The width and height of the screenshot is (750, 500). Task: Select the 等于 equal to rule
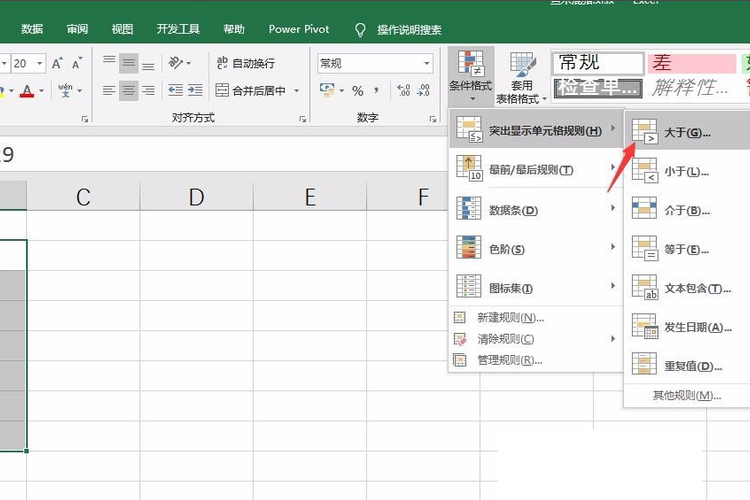(688, 249)
